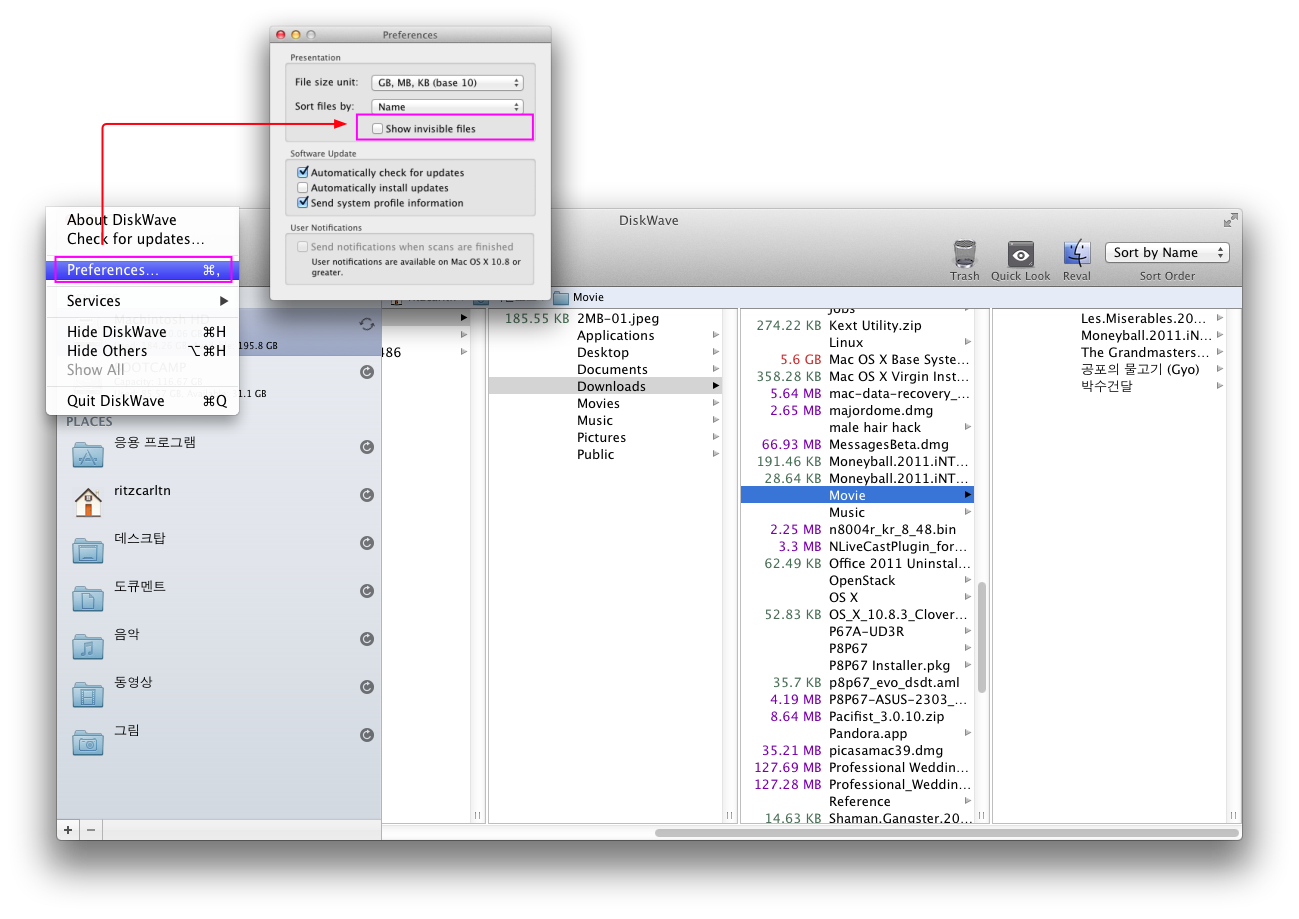
Task: Select 2MB-01.jpeg file
Action: pyautogui.click(x=606, y=319)
